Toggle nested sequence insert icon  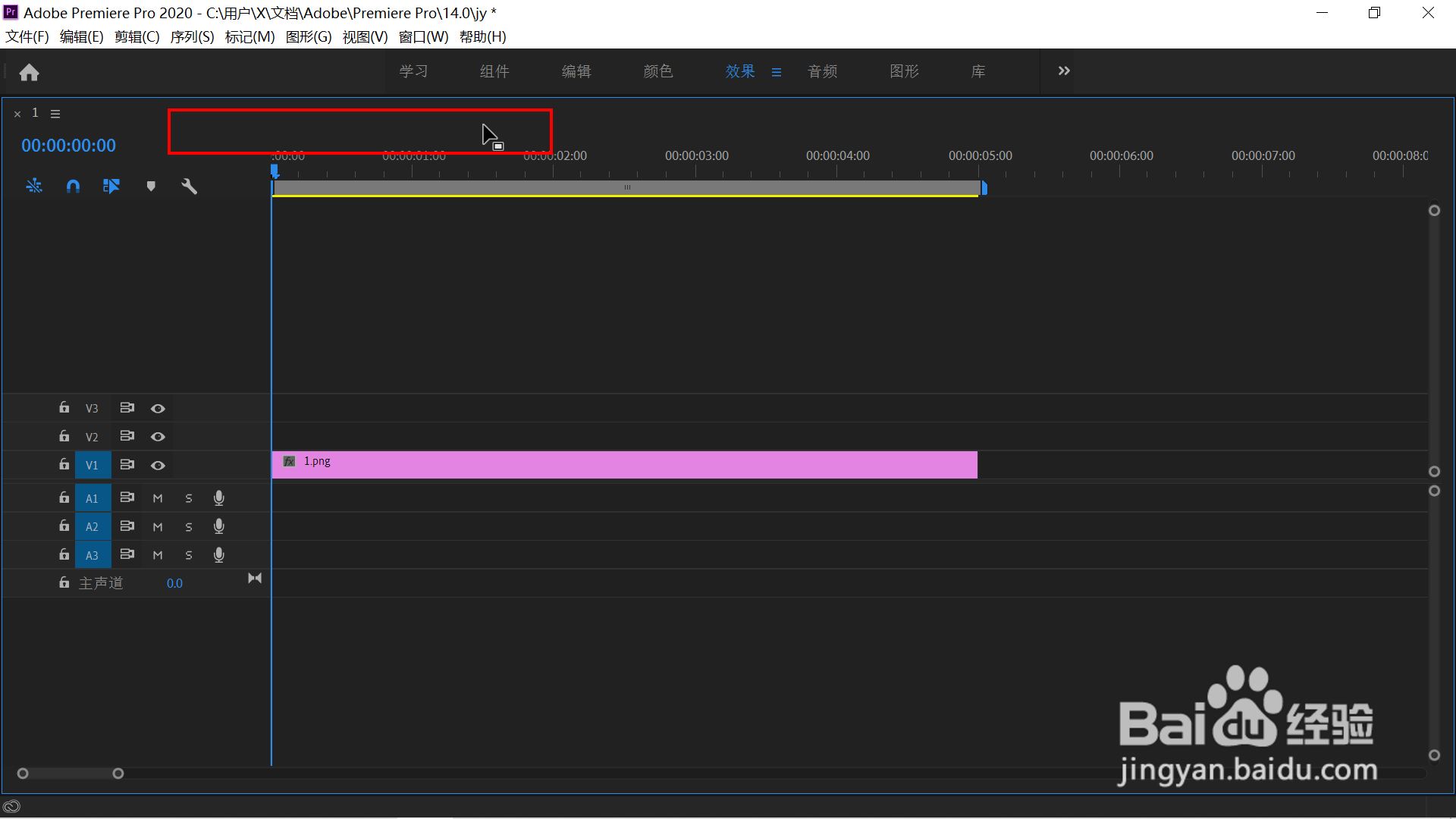click(x=34, y=186)
